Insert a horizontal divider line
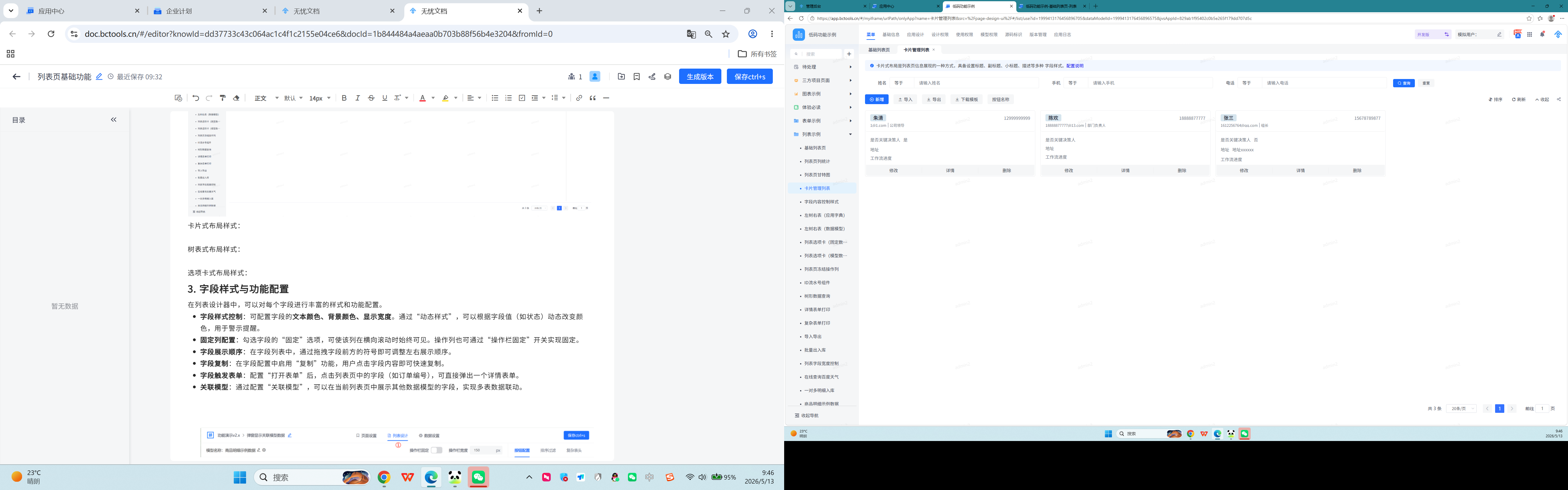 tap(606, 98)
